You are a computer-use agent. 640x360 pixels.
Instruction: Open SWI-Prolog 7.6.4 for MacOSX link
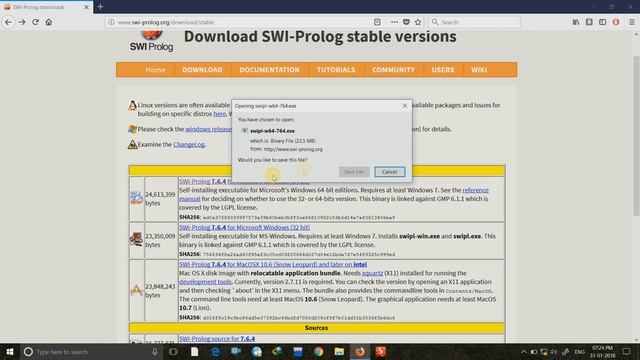[x=273, y=264]
